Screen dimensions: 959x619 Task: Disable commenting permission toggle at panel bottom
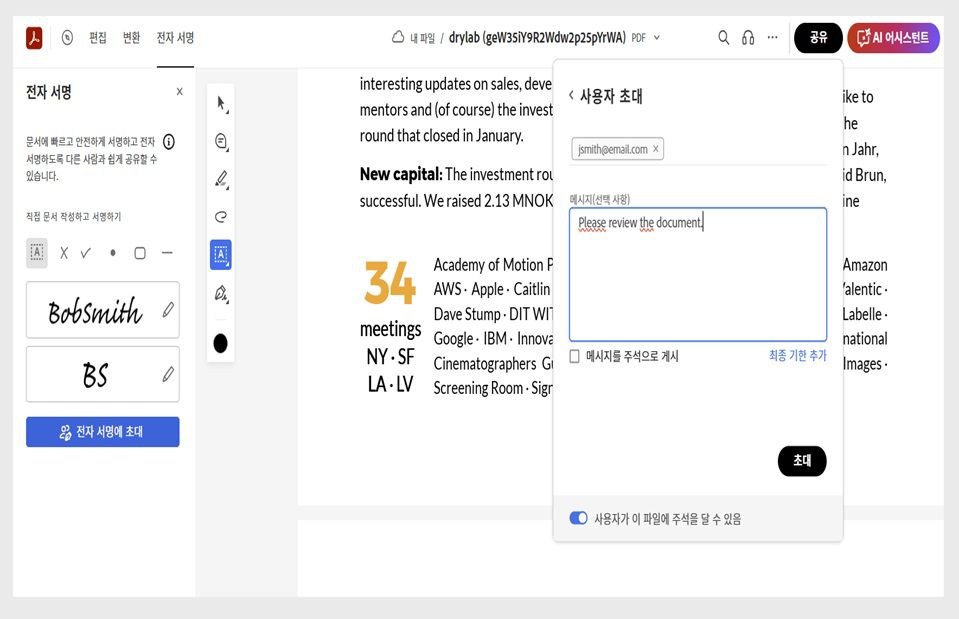579,517
